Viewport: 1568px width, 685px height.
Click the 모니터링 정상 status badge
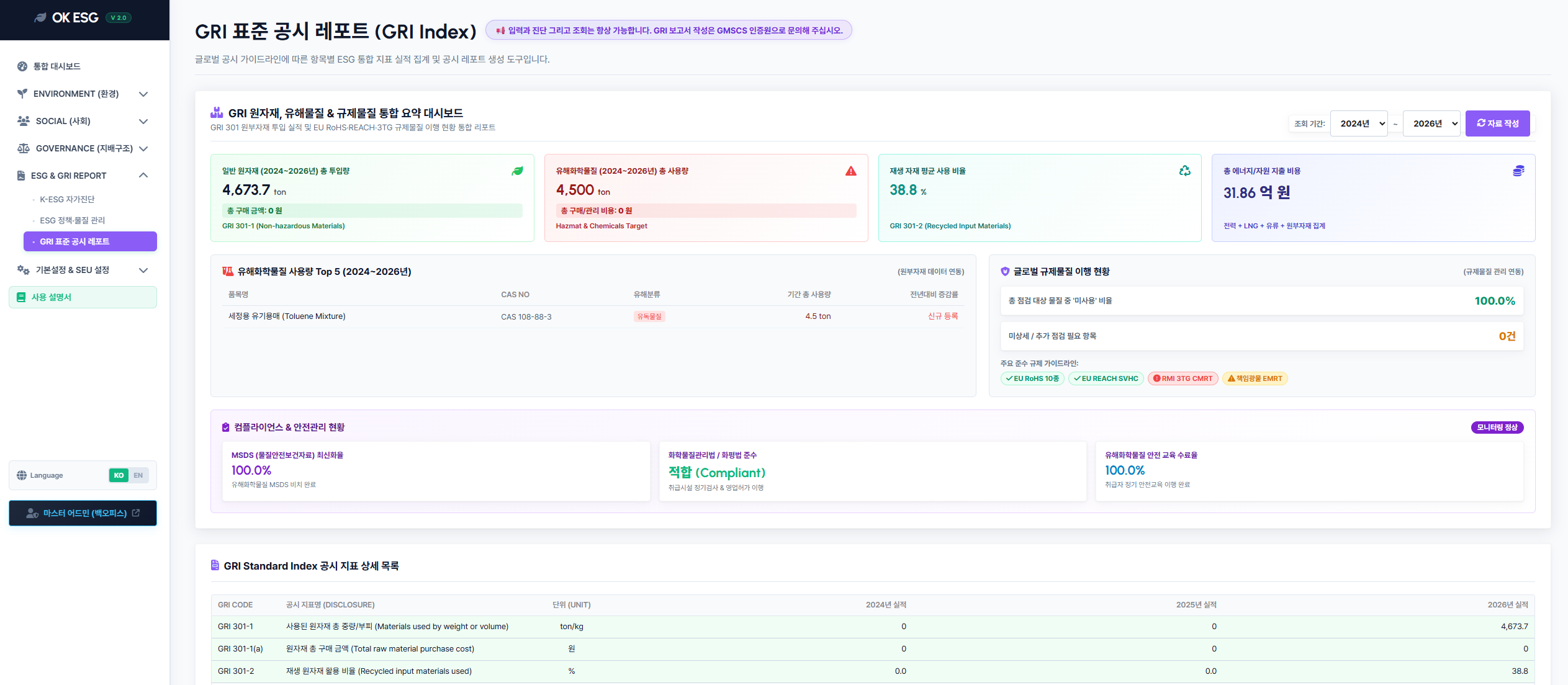pyautogui.click(x=1497, y=428)
